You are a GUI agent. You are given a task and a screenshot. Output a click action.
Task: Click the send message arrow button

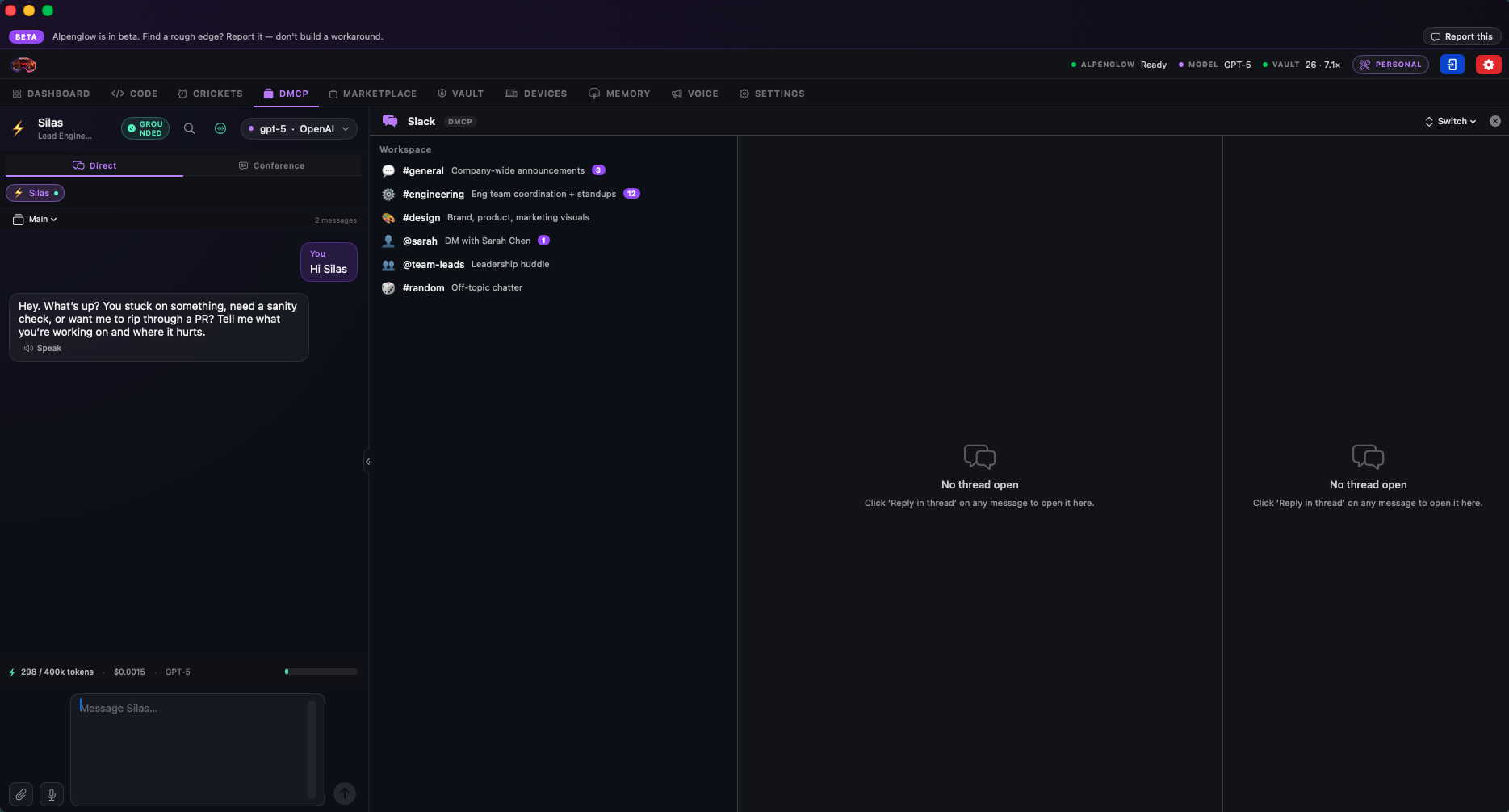(x=345, y=793)
